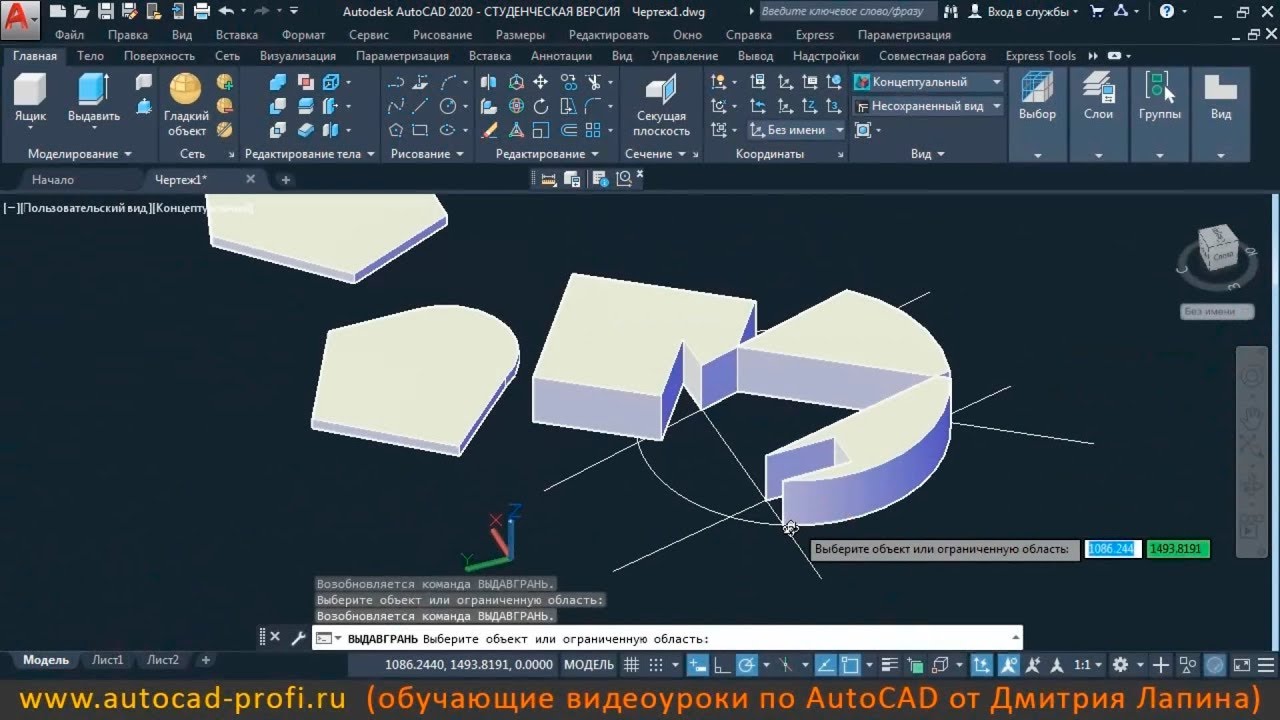Screen dimensions: 1280x720
Task: Open the Вставка menu in menu bar
Action: pyautogui.click(x=236, y=35)
